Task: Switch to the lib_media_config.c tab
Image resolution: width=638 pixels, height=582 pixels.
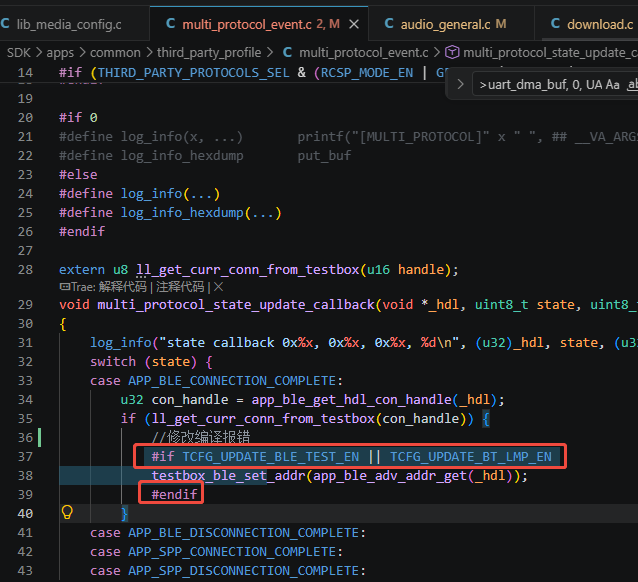Action: click(x=69, y=24)
